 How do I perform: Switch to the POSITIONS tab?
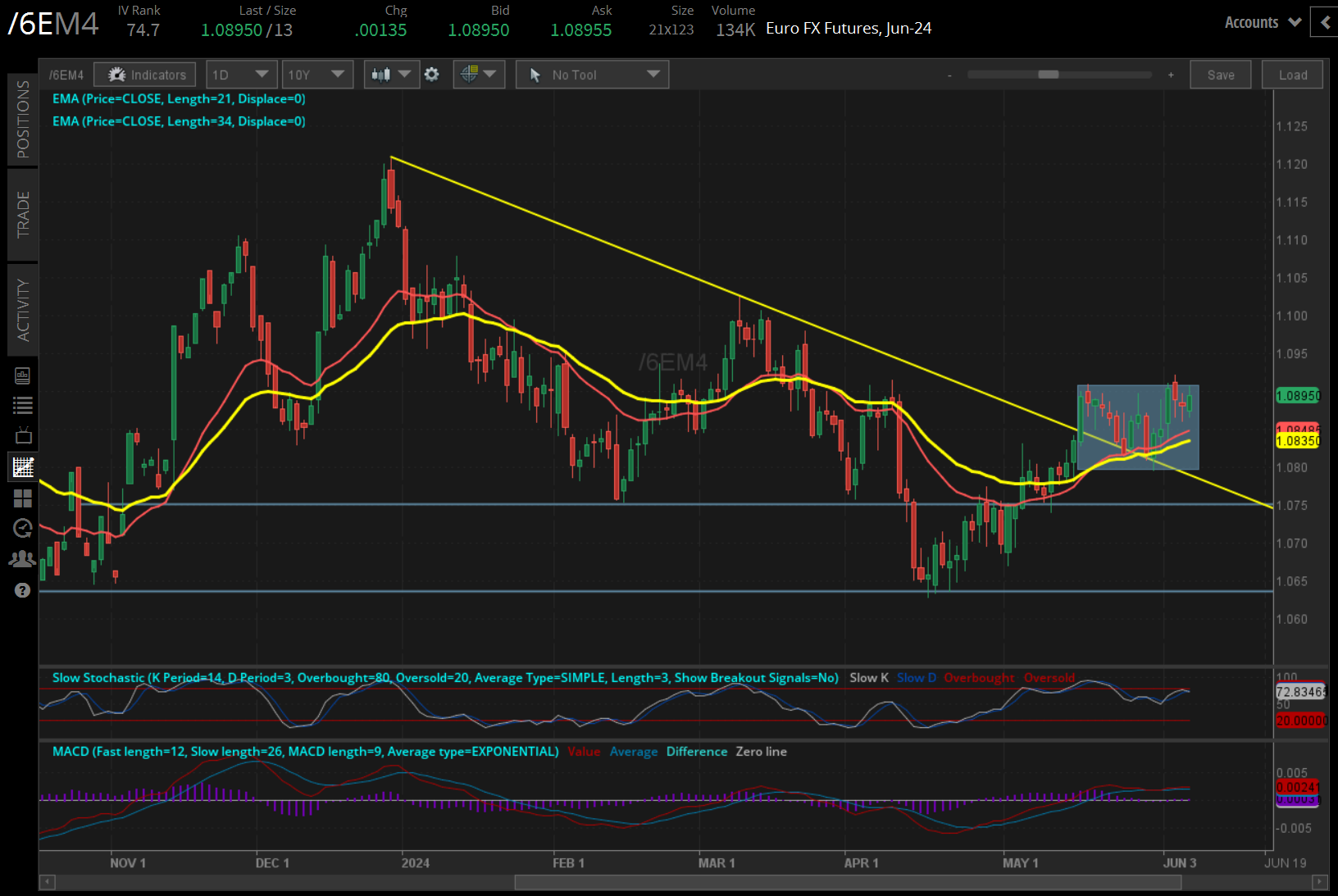[23, 120]
